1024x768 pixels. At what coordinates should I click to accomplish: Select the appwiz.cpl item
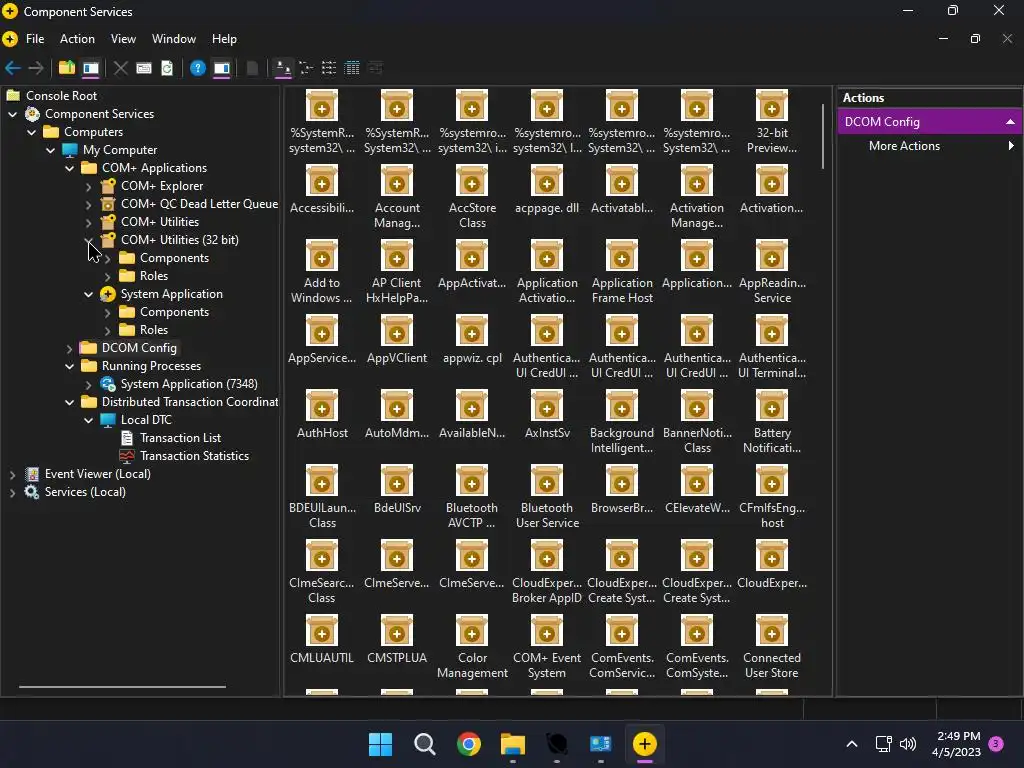point(472,340)
